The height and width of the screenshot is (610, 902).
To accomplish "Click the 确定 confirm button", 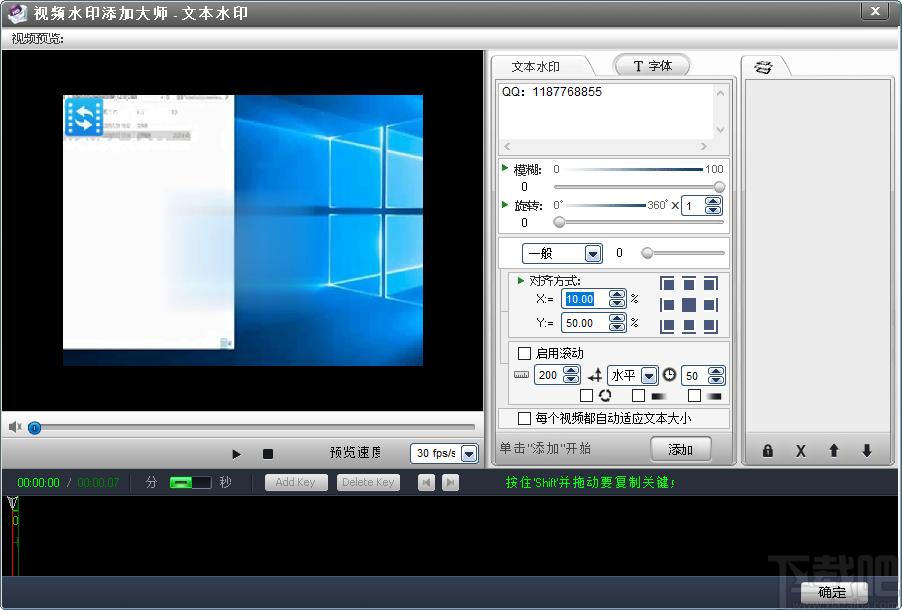I will pyautogui.click(x=832, y=592).
